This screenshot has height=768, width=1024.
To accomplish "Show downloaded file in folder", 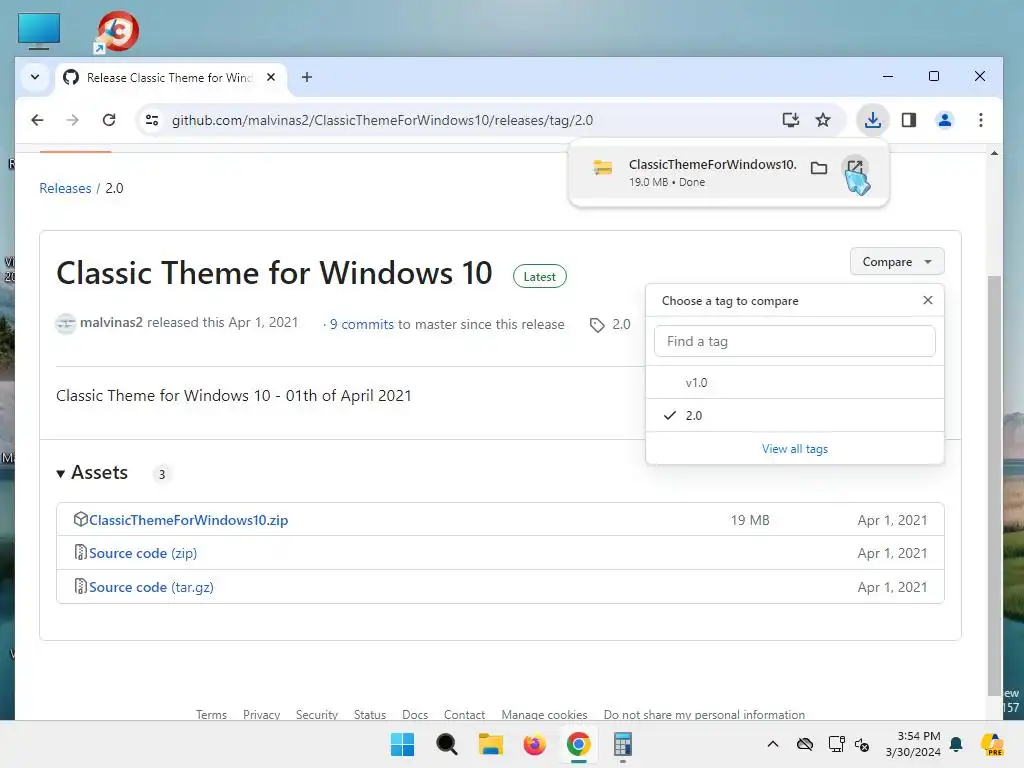I will click(819, 168).
